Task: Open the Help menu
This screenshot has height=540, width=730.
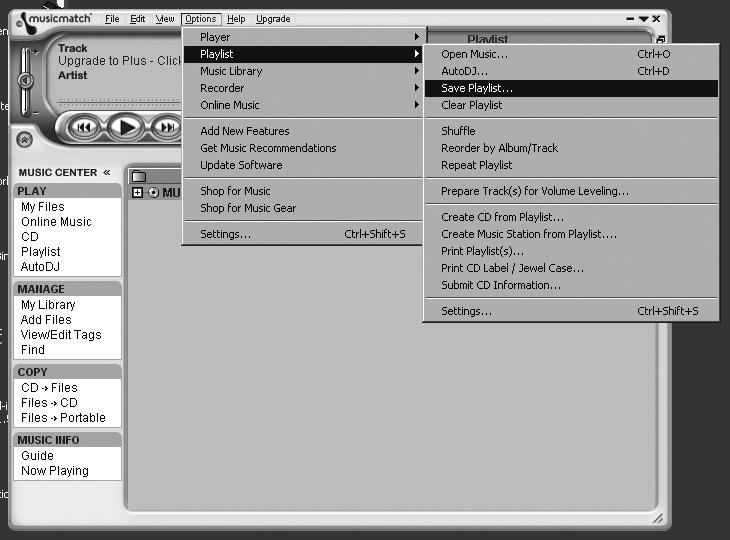Action: pyautogui.click(x=236, y=19)
